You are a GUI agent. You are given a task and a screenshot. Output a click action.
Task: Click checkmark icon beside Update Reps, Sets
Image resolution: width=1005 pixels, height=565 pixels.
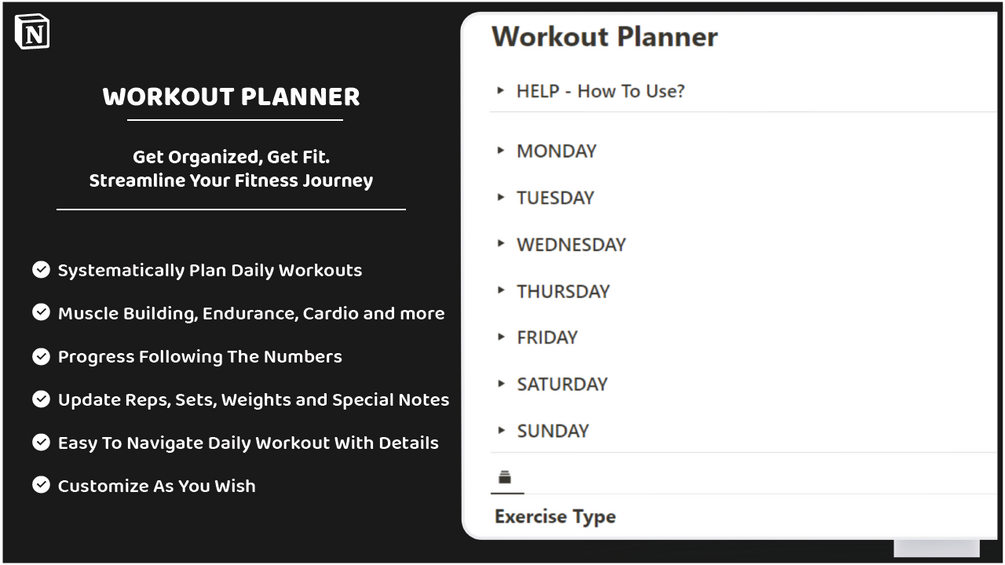(x=41, y=399)
